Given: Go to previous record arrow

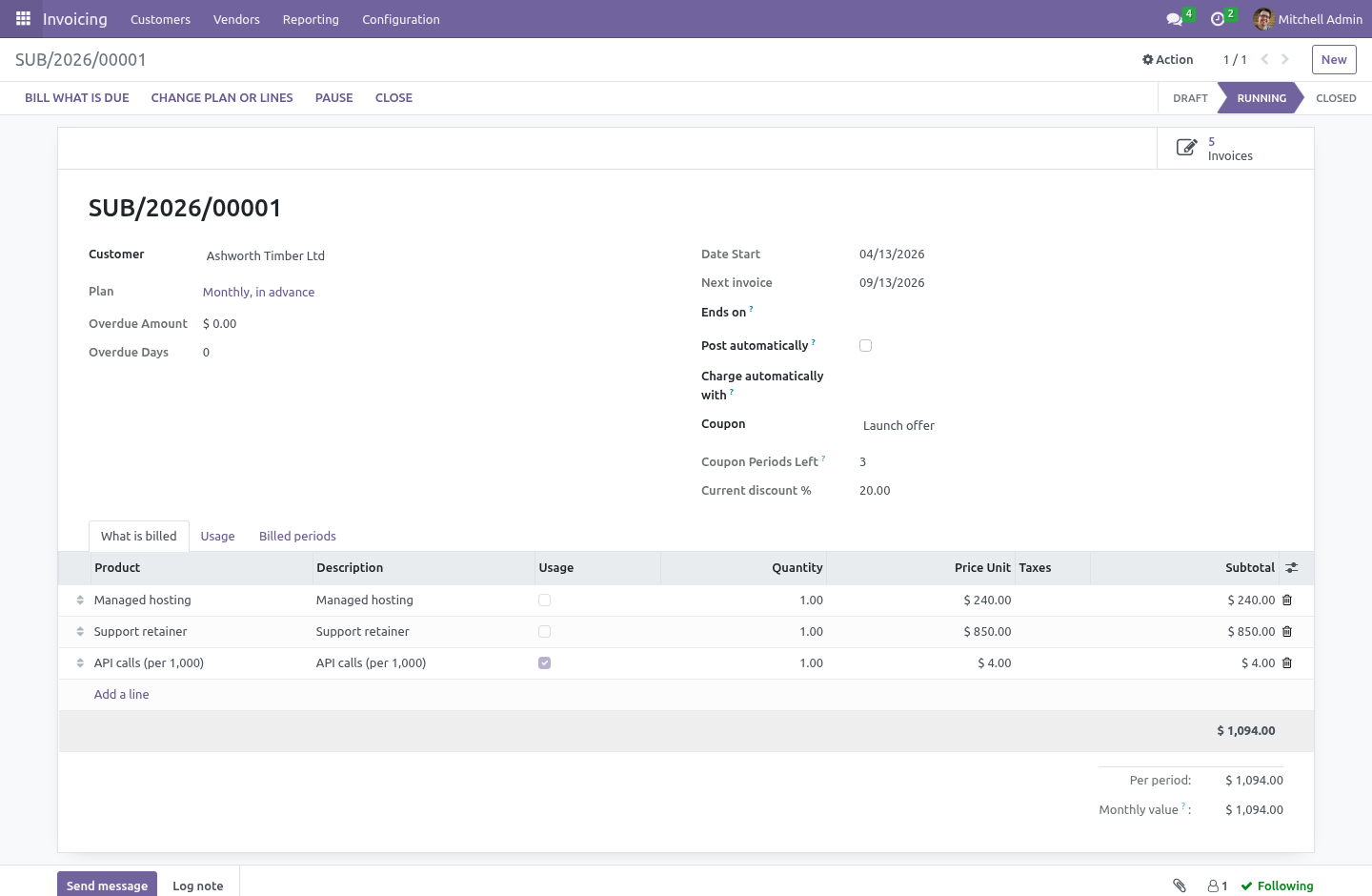Looking at the screenshot, I should (x=1264, y=59).
